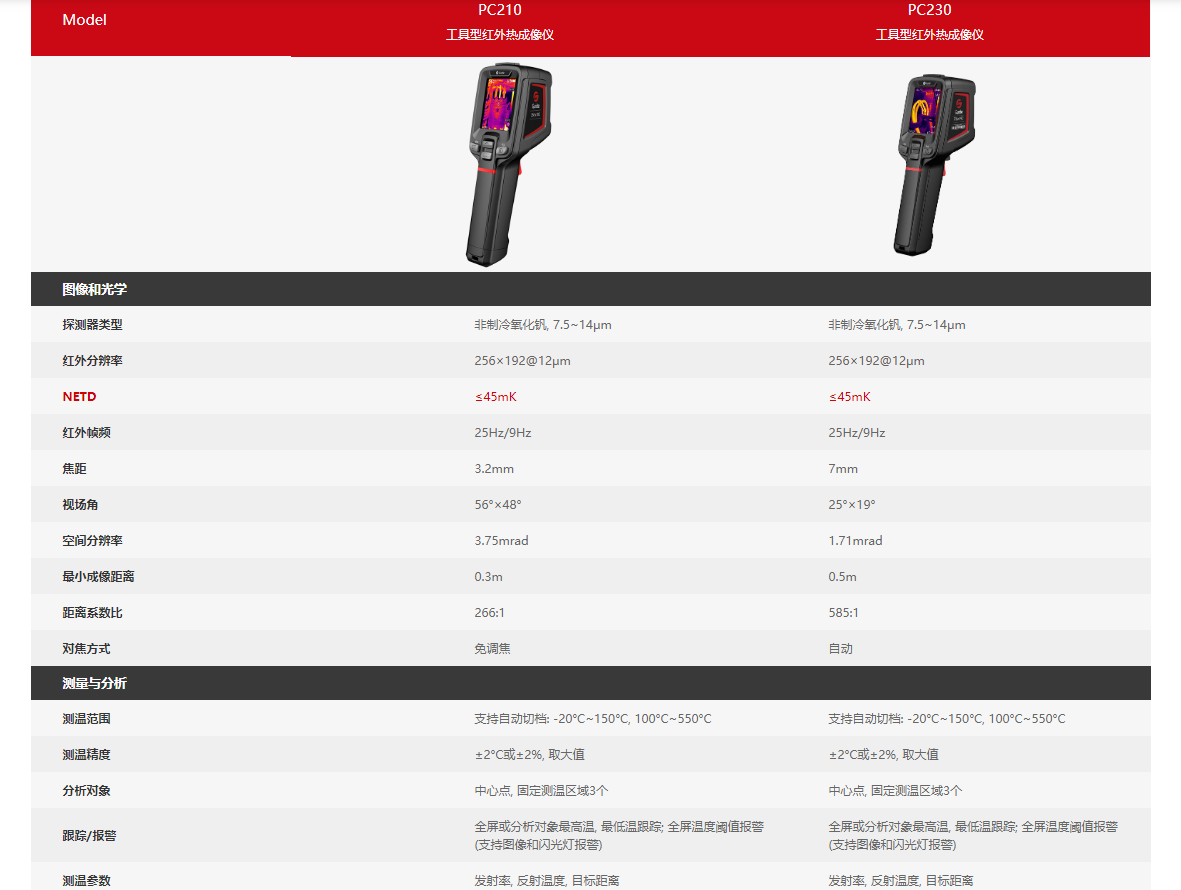The height and width of the screenshot is (890, 1181).
Task: Select the 0.3m minimum imaging distance
Action: tap(488, 577)
